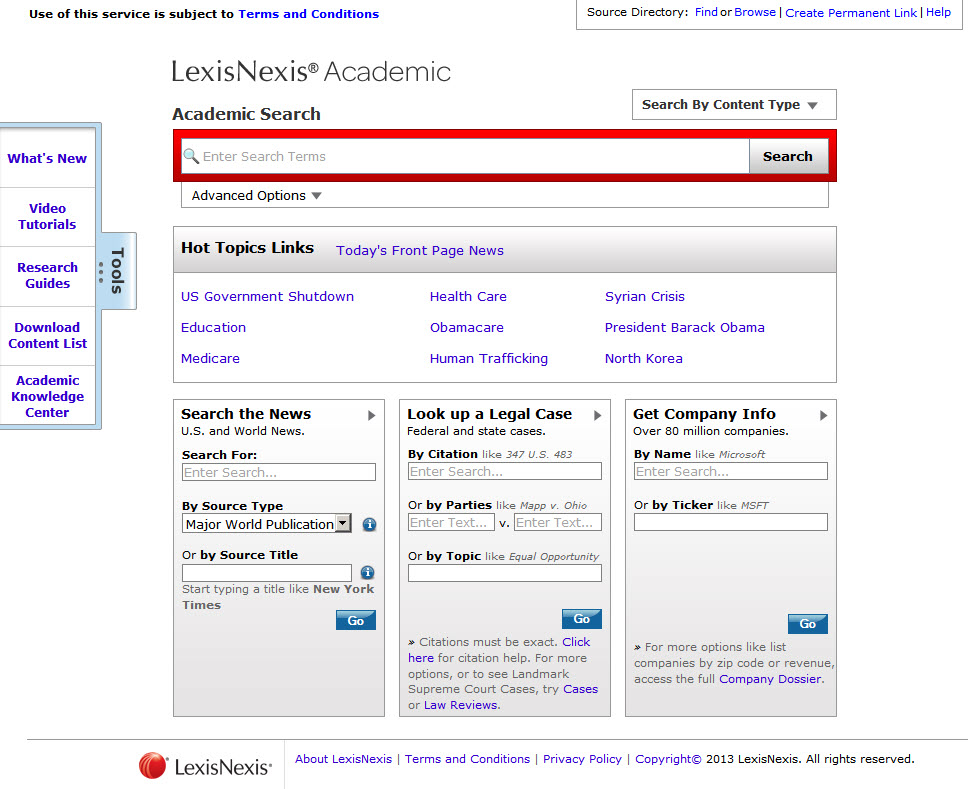
Task: Open the Education hot topic
Action: coord(214,327)
